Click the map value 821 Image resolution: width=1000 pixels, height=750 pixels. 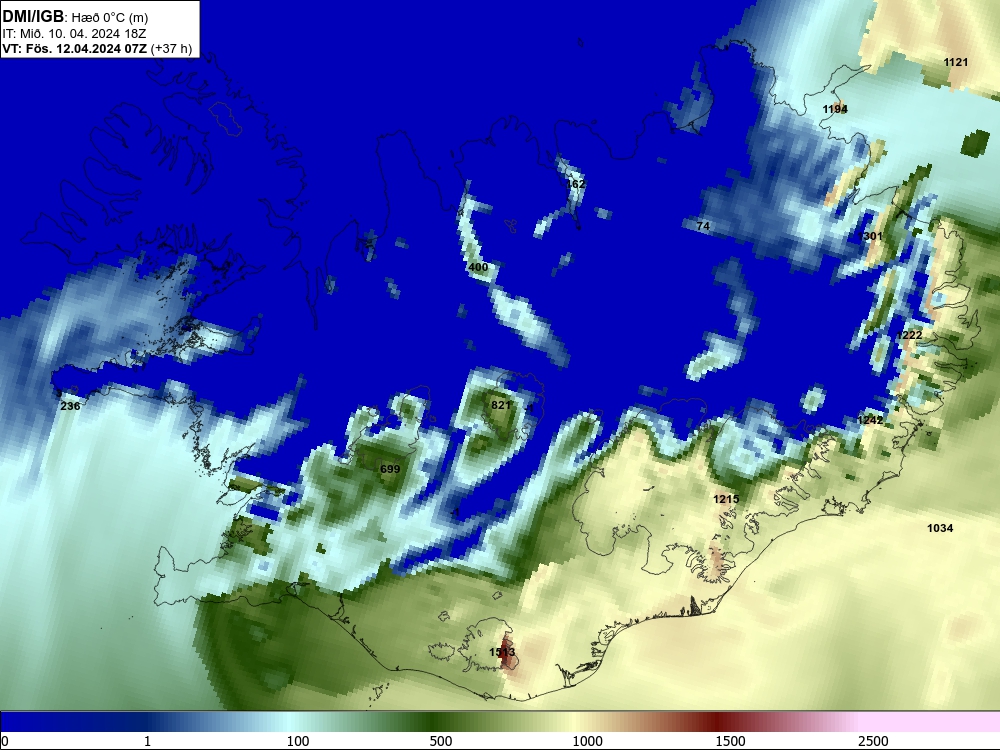pyautogui.click(x=501, y=405)
